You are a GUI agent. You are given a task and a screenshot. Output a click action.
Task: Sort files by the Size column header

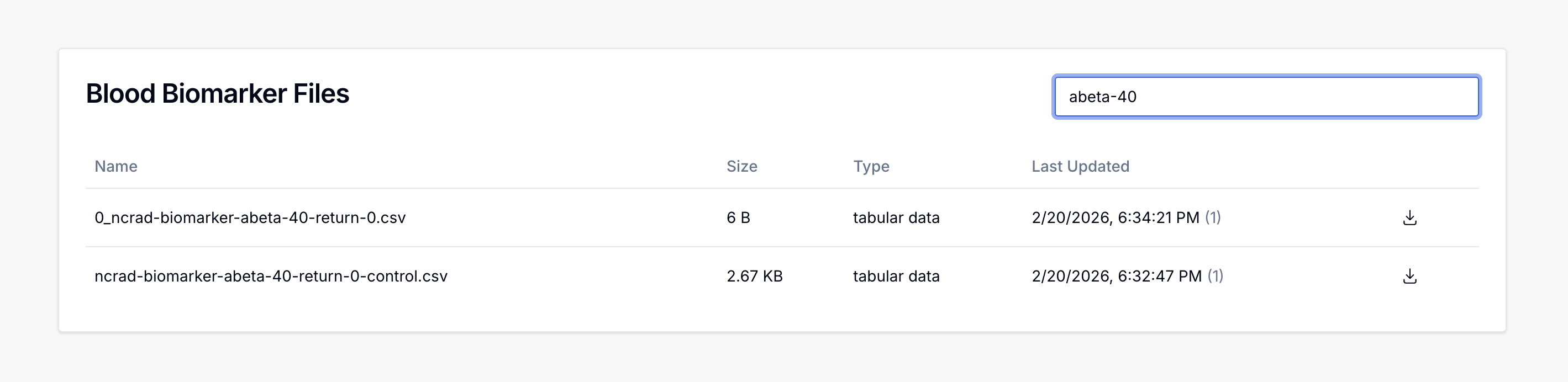tap(741, 166)
